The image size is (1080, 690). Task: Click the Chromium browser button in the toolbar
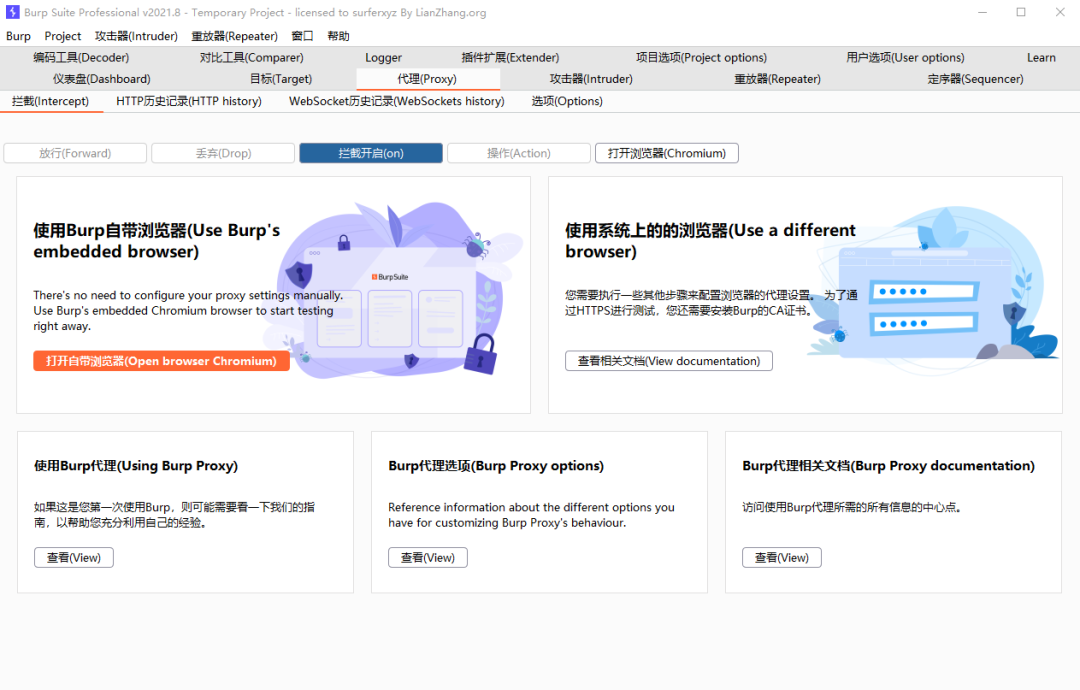point(667,153)
